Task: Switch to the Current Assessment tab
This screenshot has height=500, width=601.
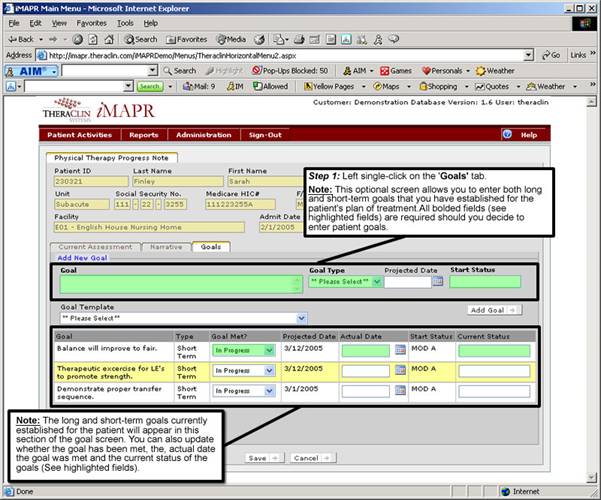Action: coord(95,247)
